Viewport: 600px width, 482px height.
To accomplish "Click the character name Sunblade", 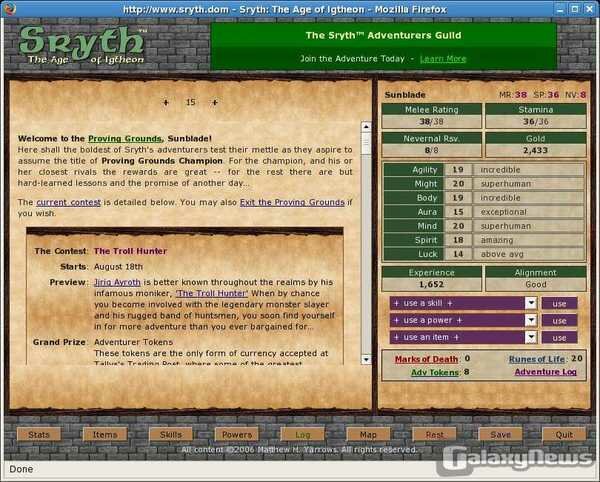I will 405,95.
